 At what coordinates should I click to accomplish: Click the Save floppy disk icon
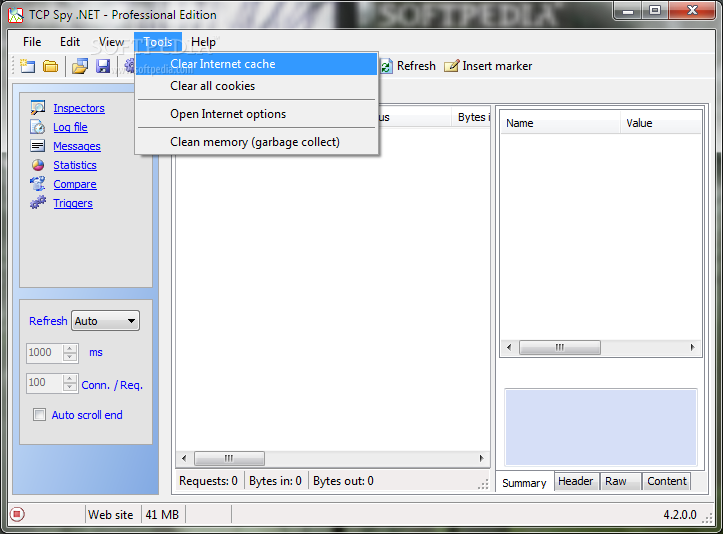point(103,66)
